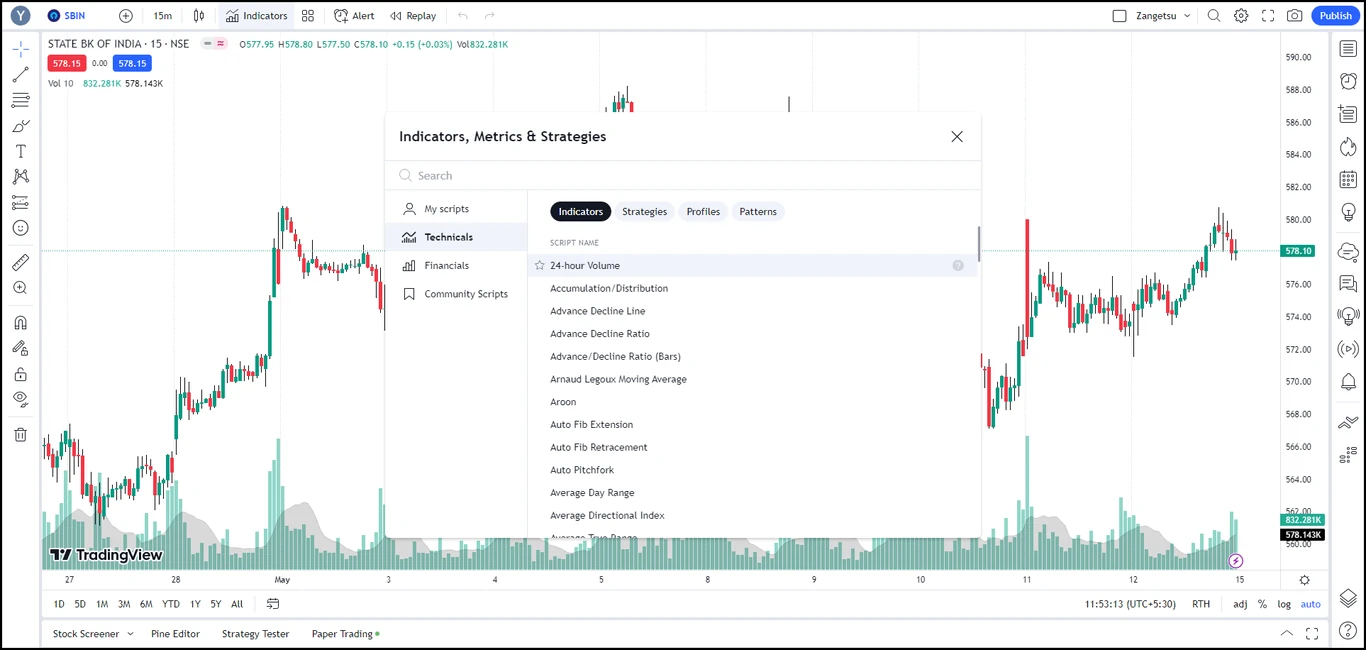
Task: Toggle lock all drawing tools
Action: pos(20,374)
